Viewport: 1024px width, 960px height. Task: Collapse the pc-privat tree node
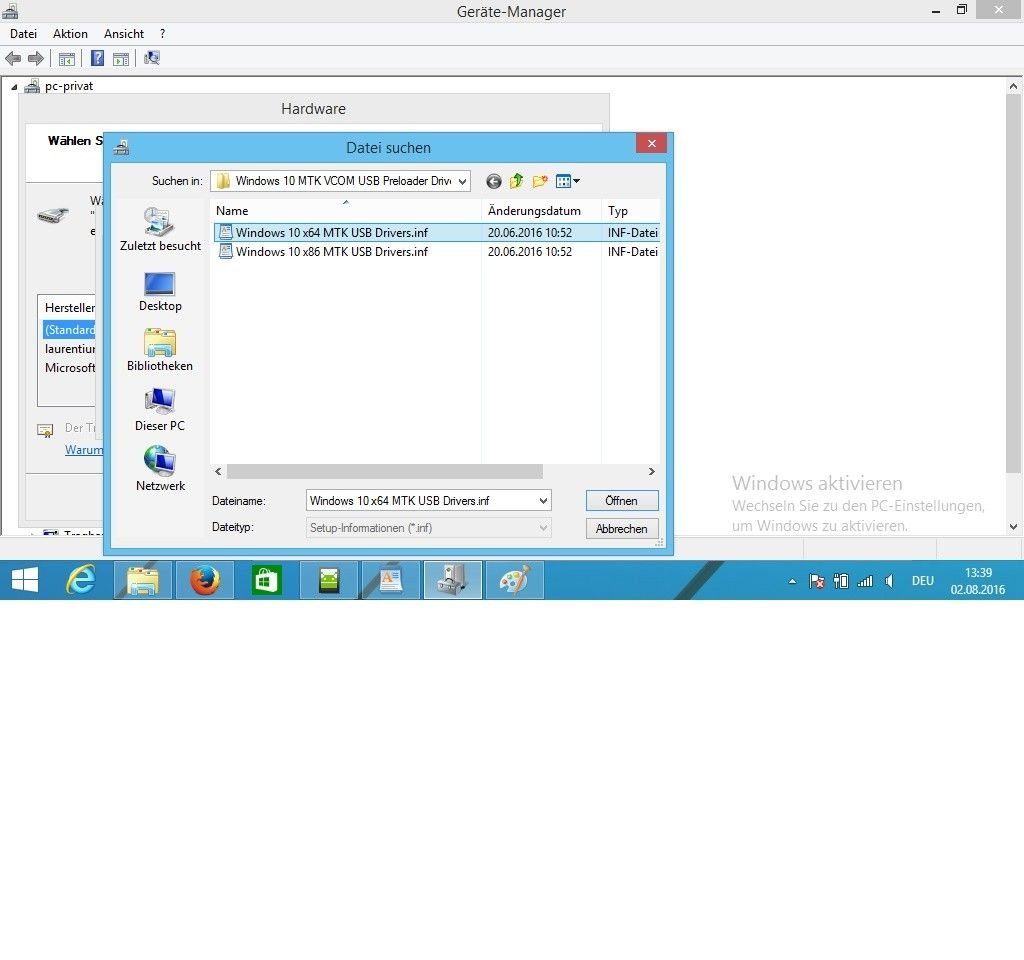pos(14,87)
